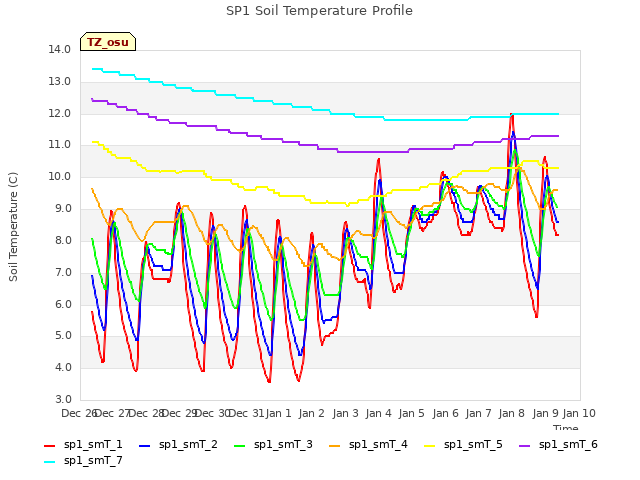Click the 3.0 y-axis tick label
The width and height of the screenshot is (640, 480).
(63, 400)
